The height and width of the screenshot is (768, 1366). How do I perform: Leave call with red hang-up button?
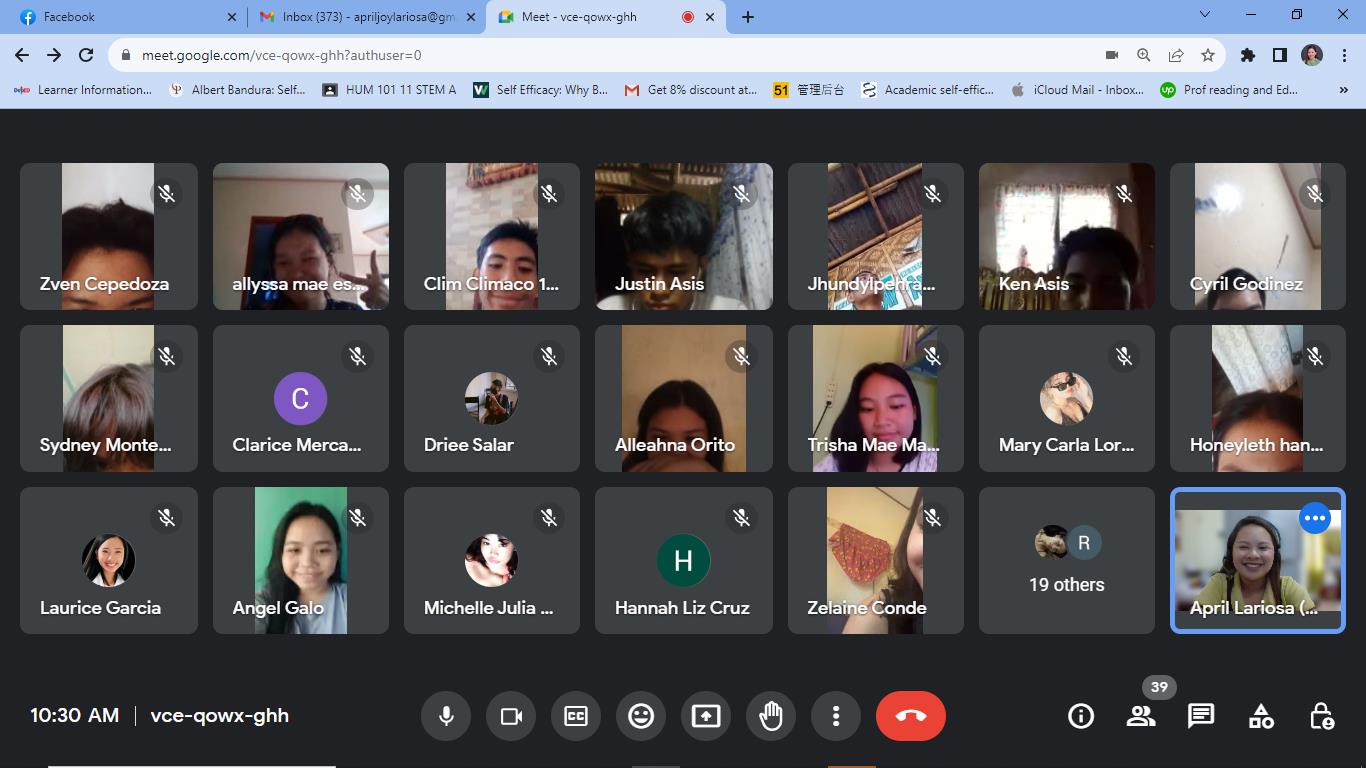click(910, 716)
